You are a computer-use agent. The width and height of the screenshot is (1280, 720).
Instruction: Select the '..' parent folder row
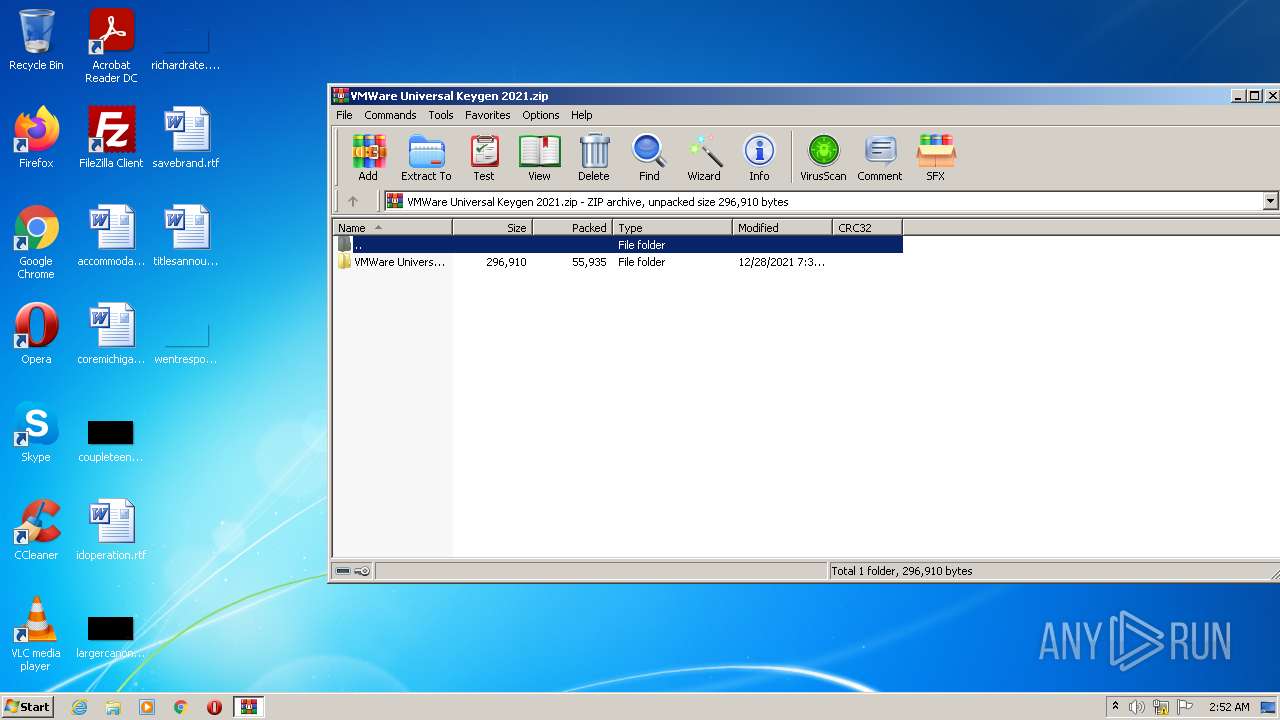click(618, 244)
